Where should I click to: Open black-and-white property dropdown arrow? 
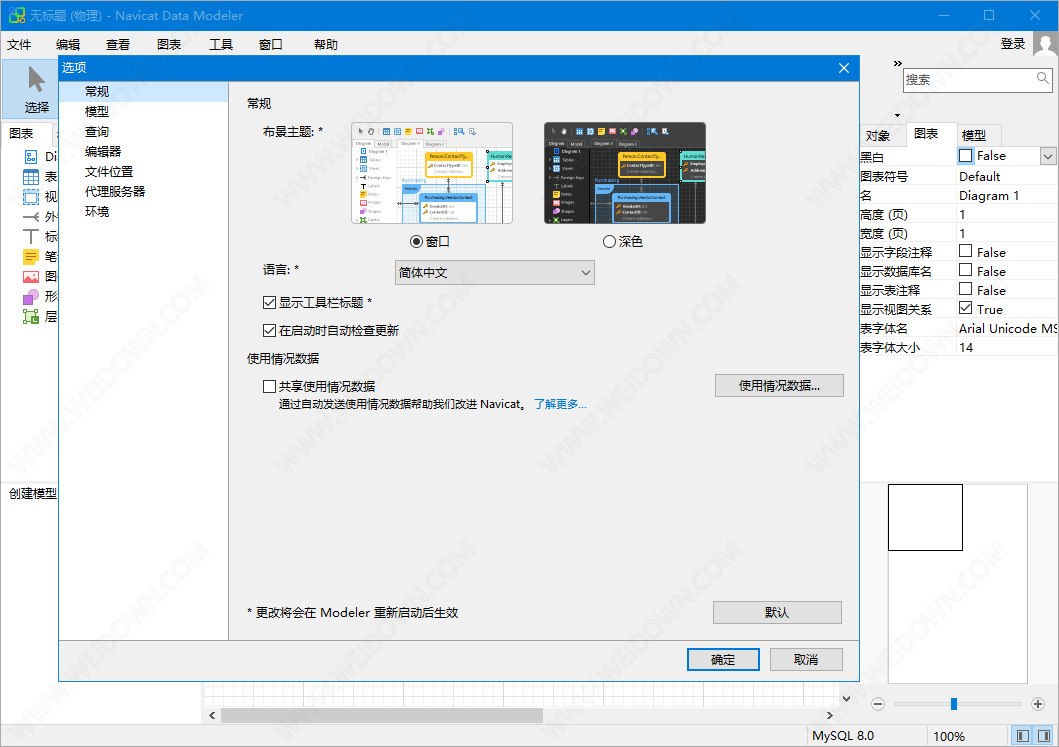(1048, 157)
